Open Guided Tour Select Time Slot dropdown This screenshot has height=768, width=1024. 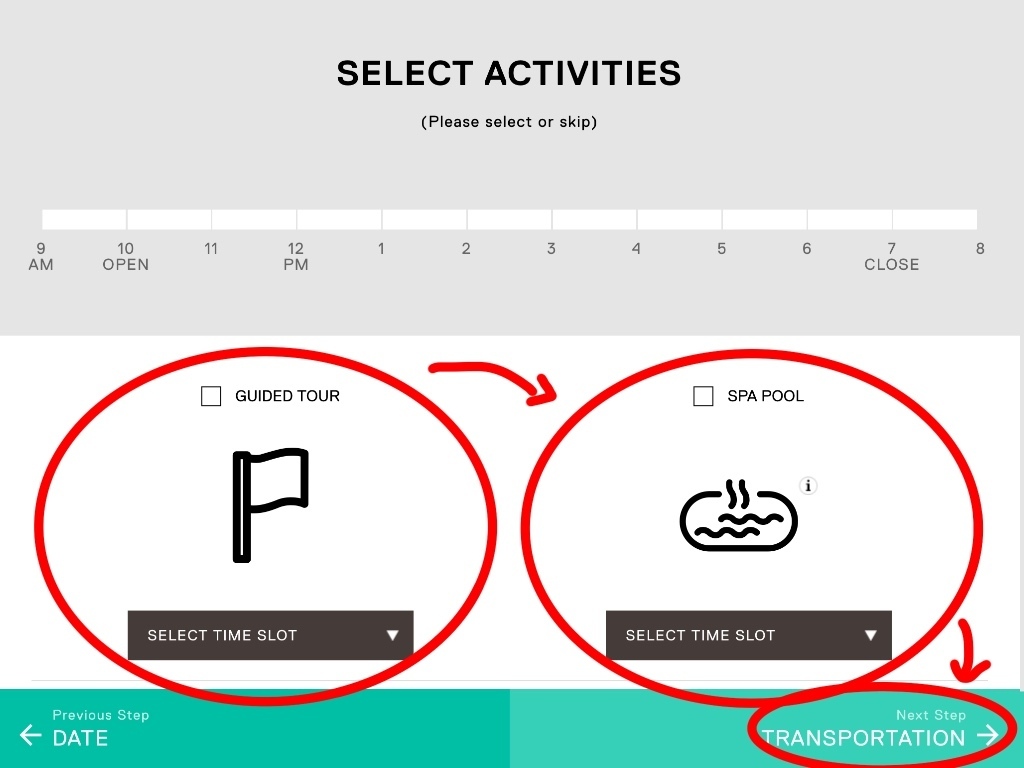tap(270, 635)
